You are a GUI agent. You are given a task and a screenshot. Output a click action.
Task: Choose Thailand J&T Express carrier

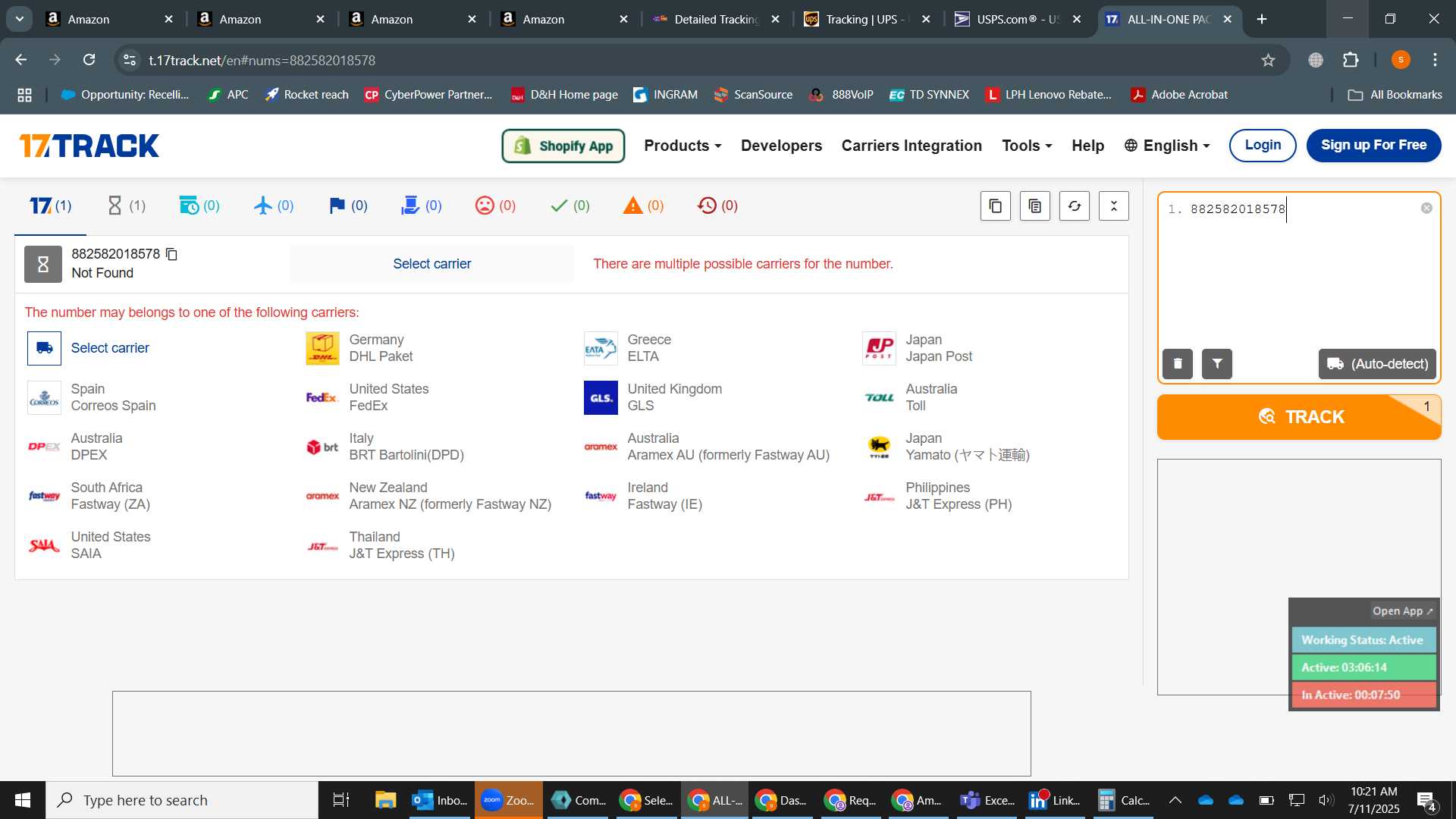click(x=381, y=545)
